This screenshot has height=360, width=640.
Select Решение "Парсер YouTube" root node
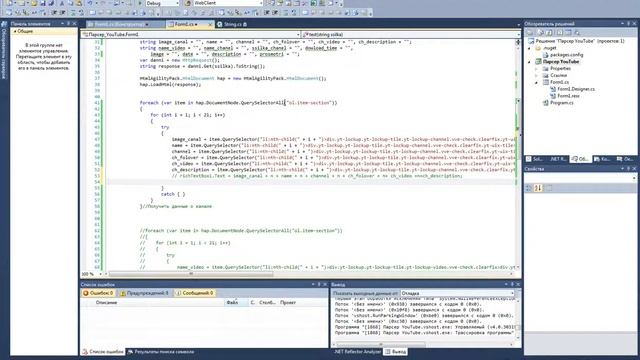tap(580, 41)
